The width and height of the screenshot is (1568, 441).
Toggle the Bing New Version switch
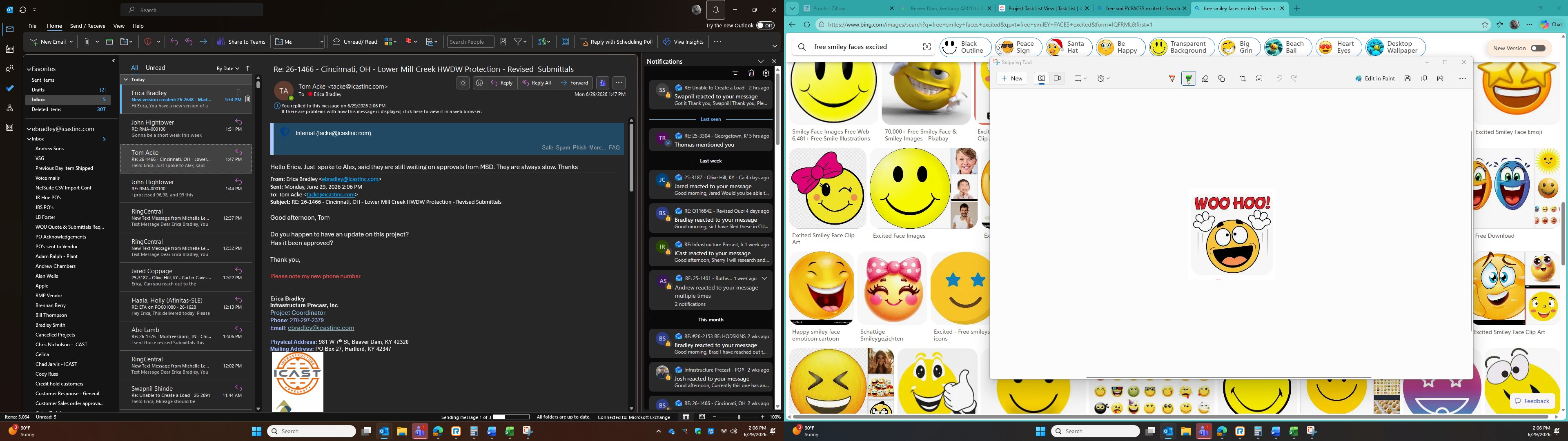[x=1538, y=48]
